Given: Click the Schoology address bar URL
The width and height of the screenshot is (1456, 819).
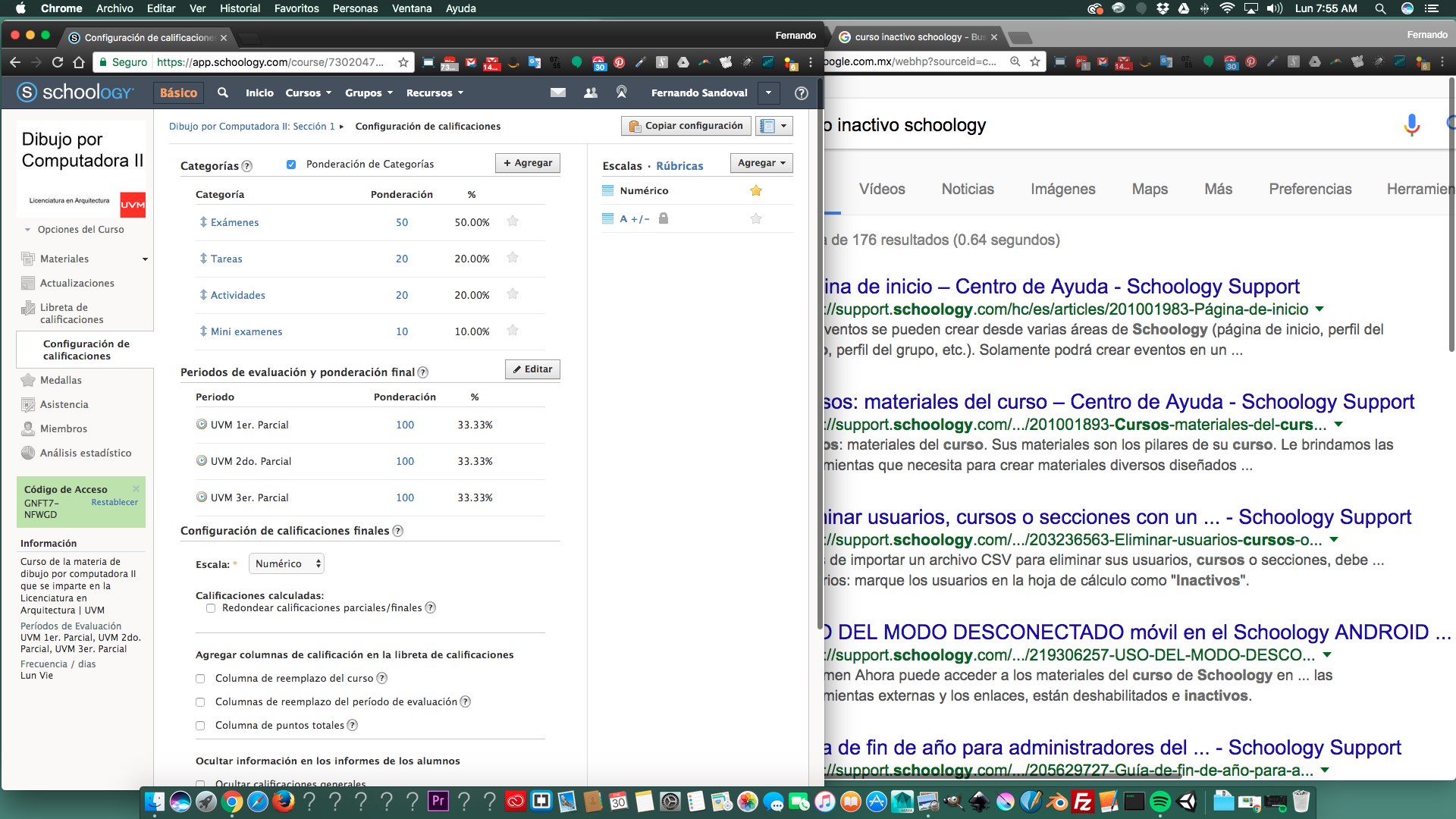Looking at the screenshot, I should (x=270, y=62).
